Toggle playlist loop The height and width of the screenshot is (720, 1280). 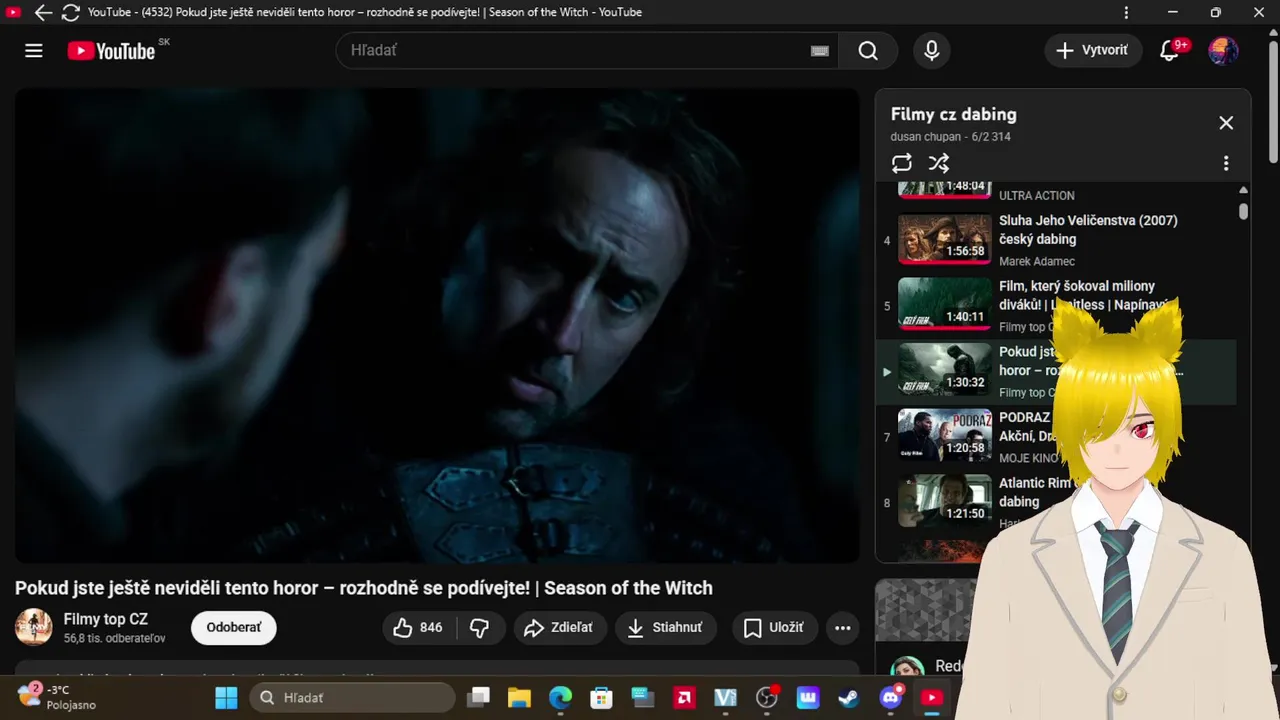tap(902, 163)
